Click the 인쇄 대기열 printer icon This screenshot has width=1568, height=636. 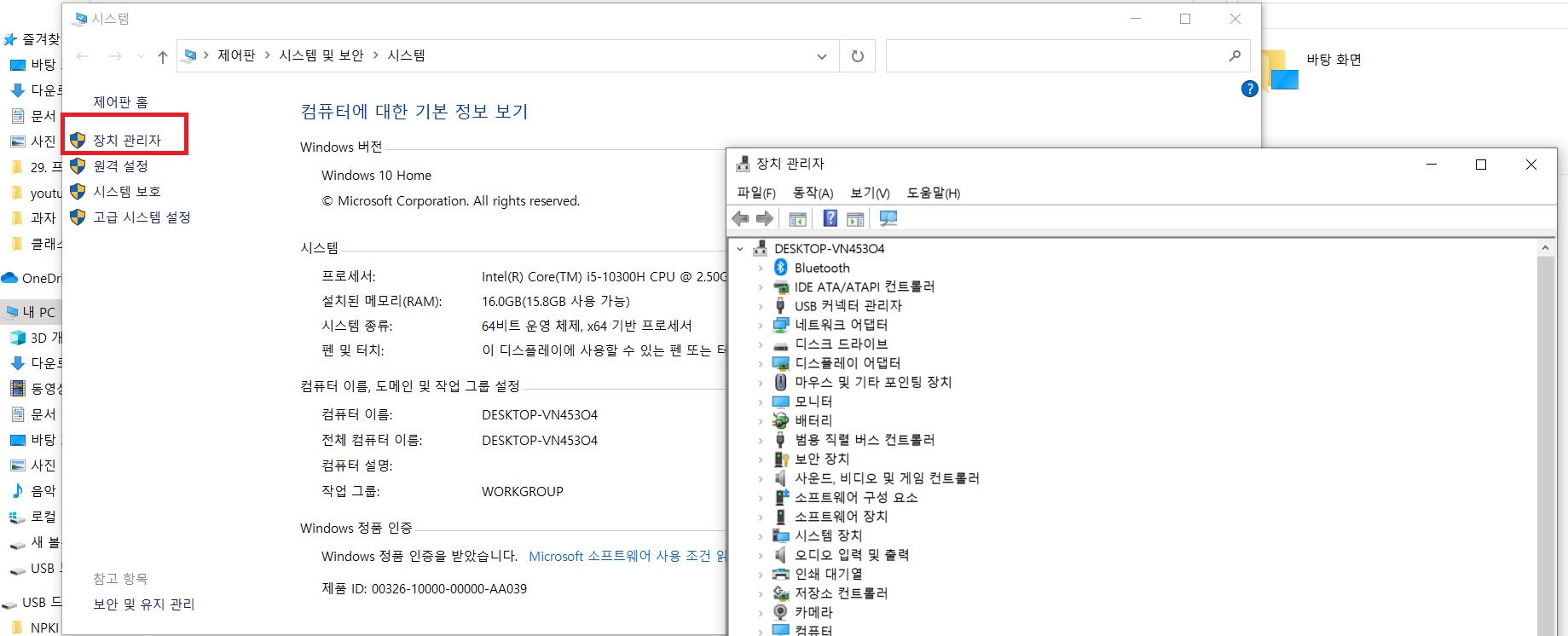(780, 574)
